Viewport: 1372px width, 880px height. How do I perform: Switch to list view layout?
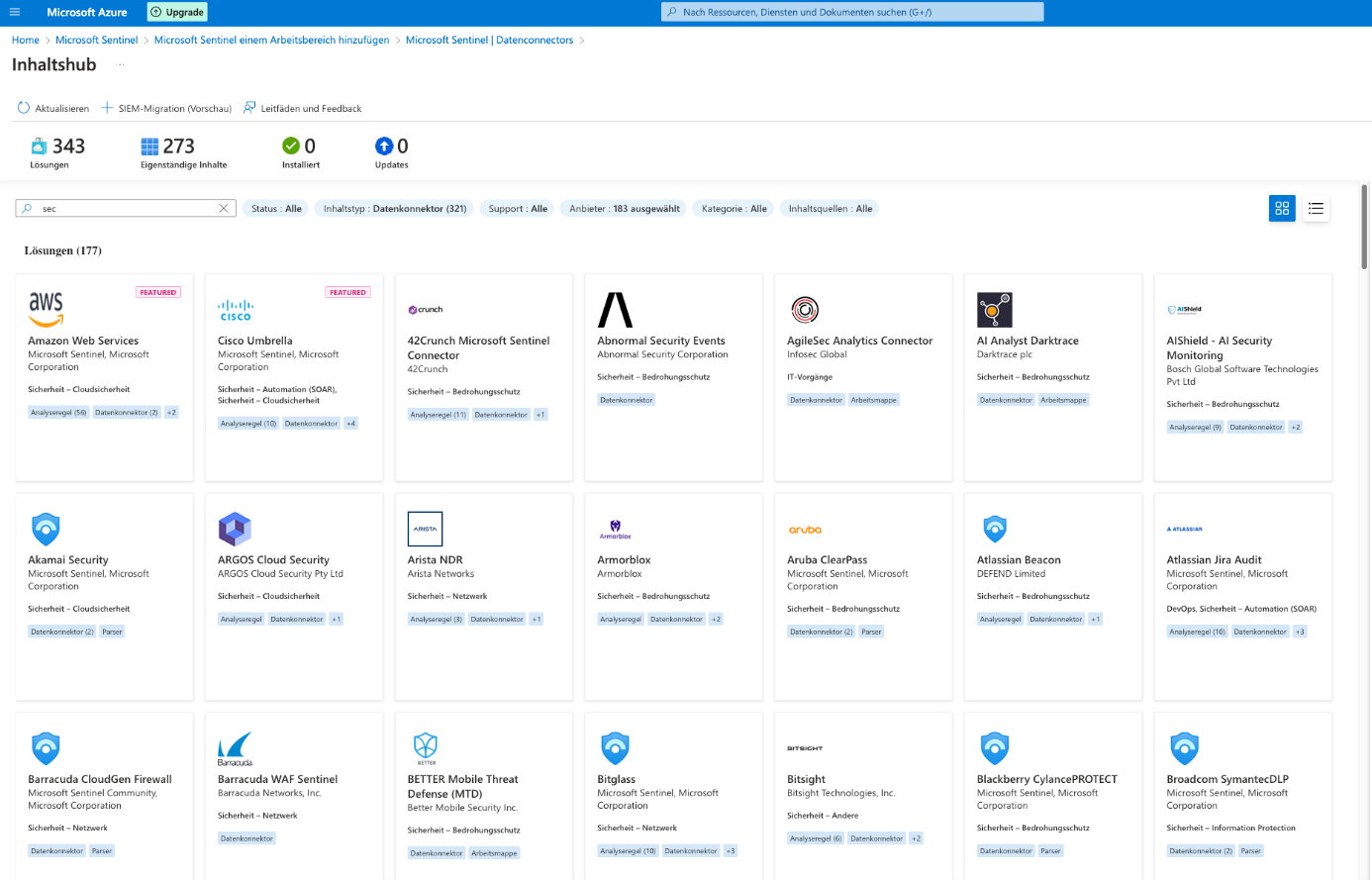(1316, 209)
